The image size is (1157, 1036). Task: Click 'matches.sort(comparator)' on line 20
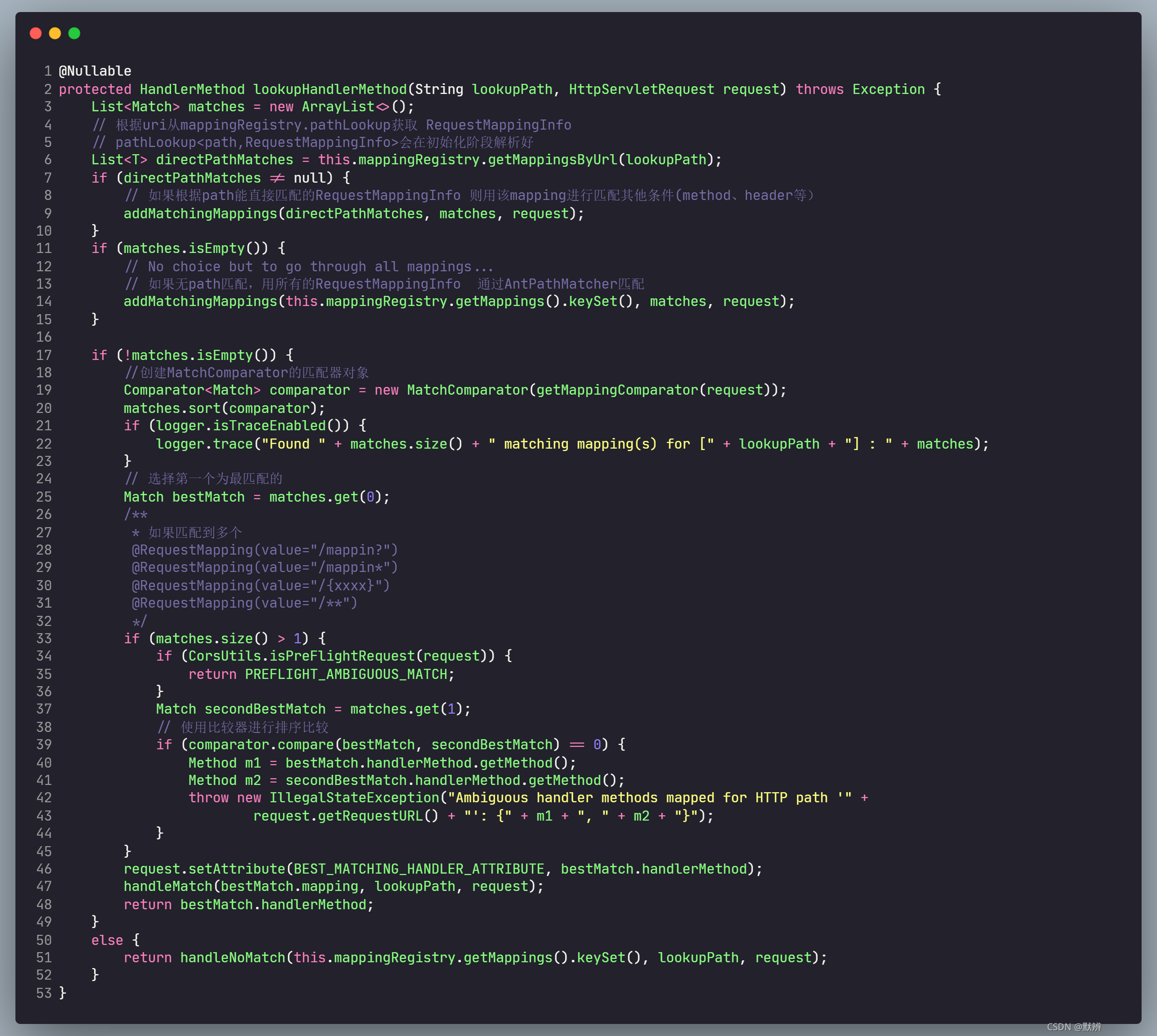[220, 409]
